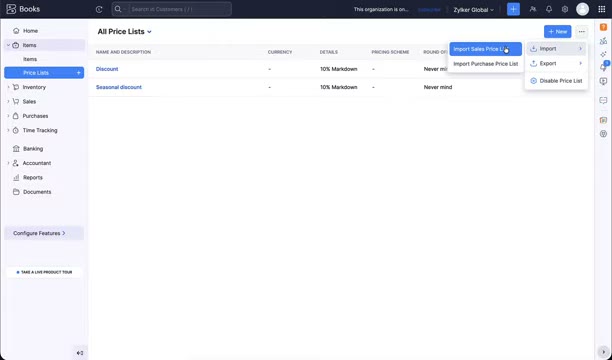Select Import Sales Price List
Screen dimensions: 612x360
click(x=485, y=49)
